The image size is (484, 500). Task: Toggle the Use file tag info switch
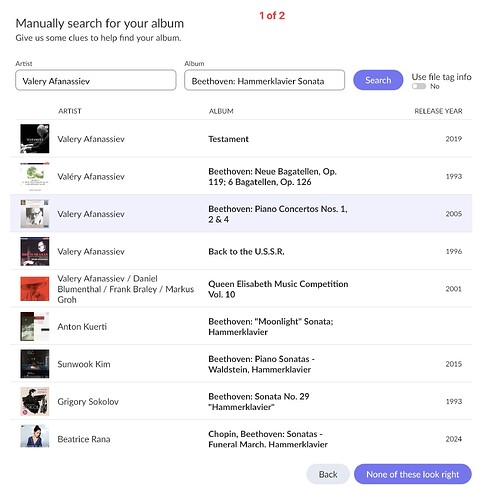pos(419,86)
